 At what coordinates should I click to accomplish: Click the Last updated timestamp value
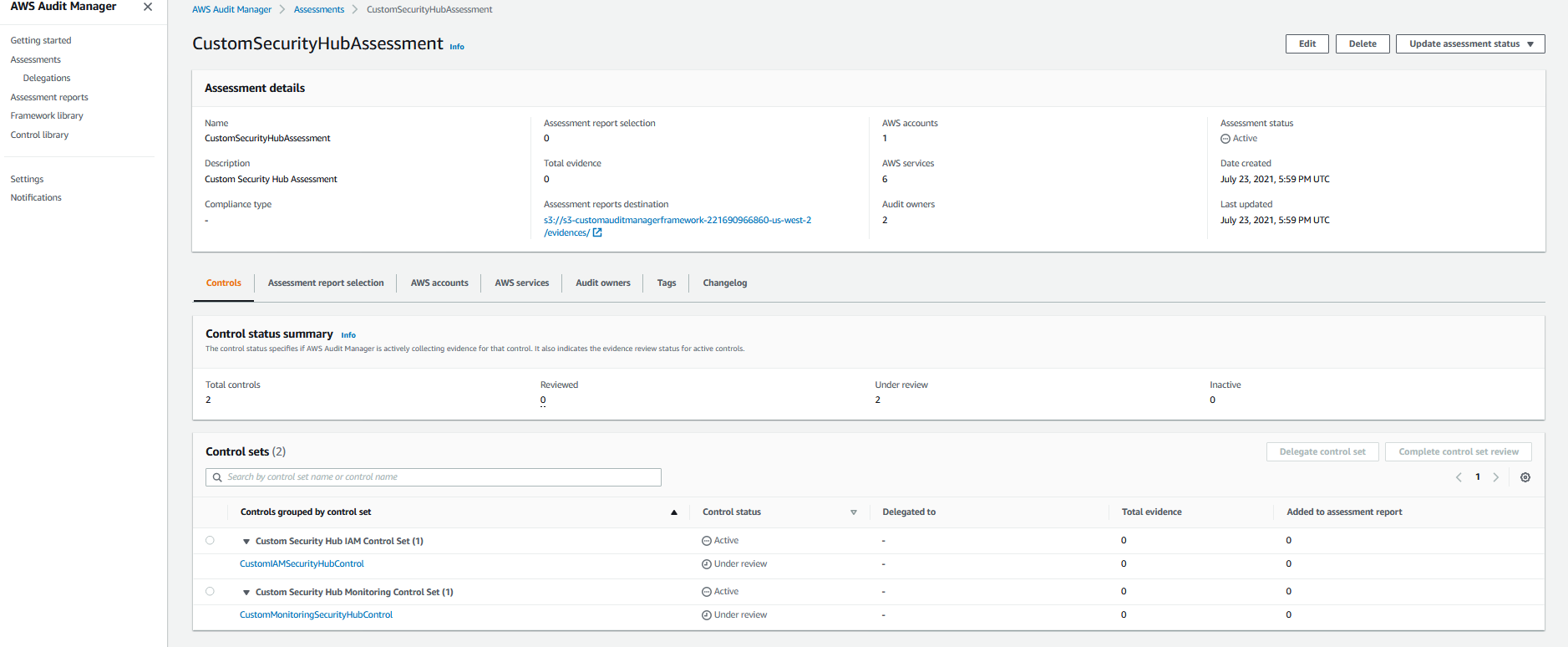[1275, 221]
